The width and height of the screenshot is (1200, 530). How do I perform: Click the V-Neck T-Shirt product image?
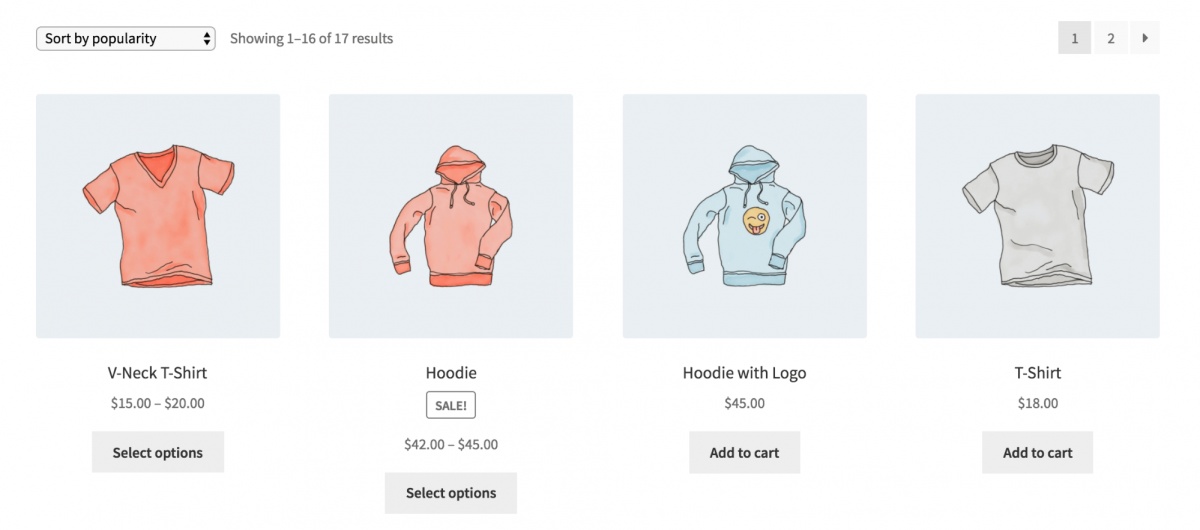coord(158,216)
